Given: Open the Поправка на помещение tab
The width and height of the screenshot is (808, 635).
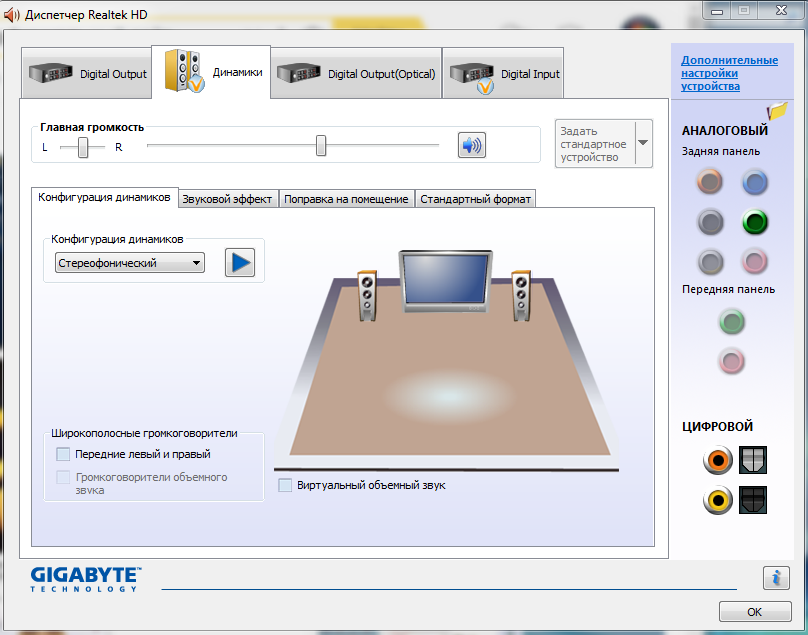Looking at the screenshot, I should pyautogui.click(x=346, y=199).
